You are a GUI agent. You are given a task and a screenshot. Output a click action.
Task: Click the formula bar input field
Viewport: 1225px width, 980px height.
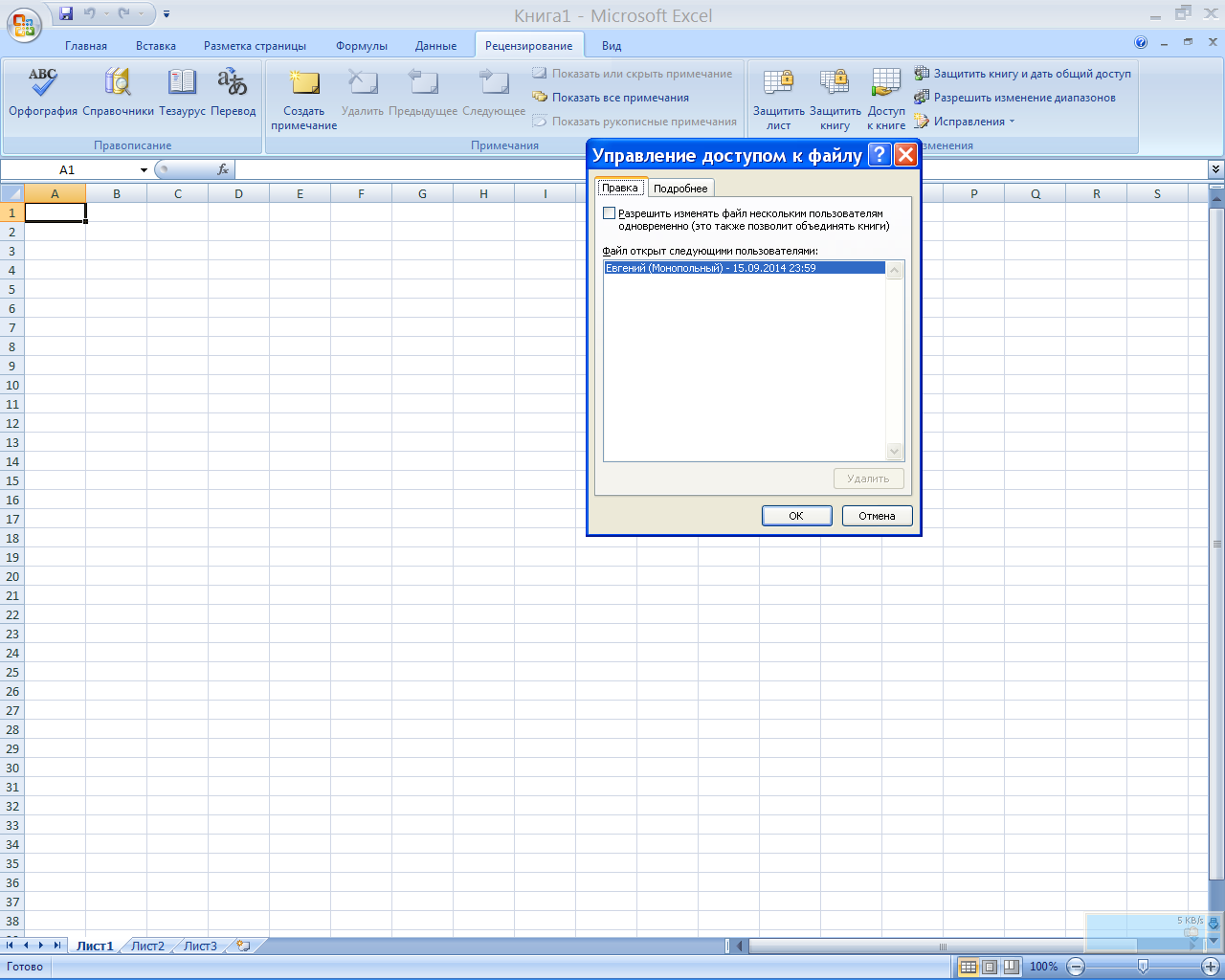tap(722, 169)
